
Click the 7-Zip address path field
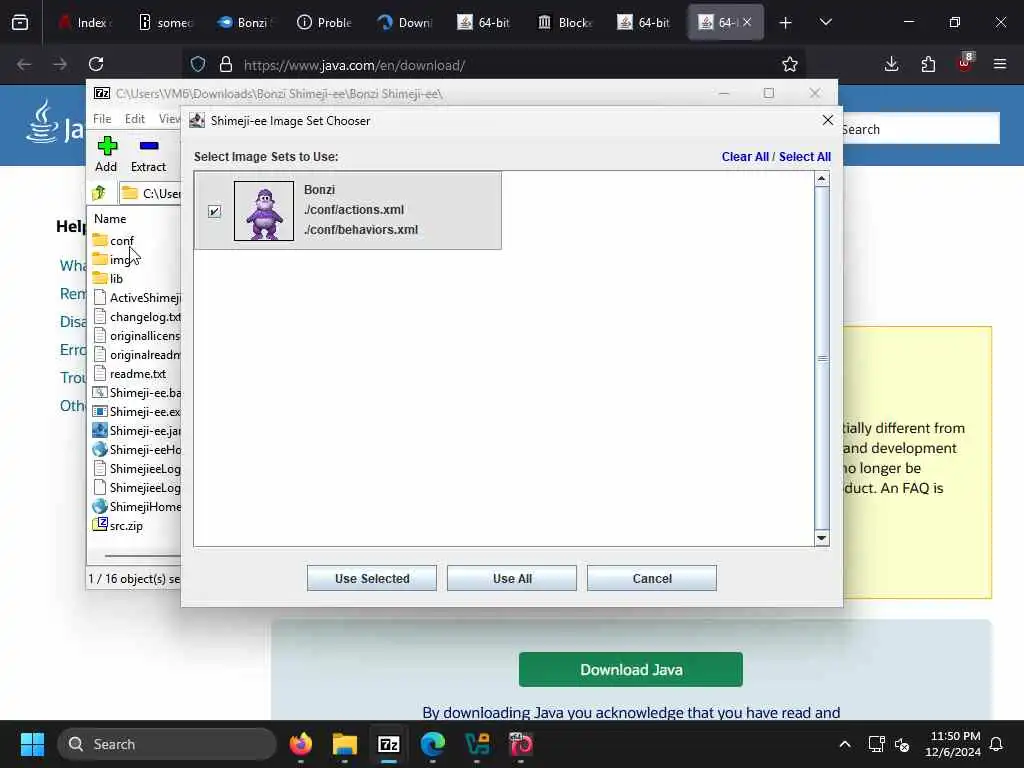(x=152, y=193)
